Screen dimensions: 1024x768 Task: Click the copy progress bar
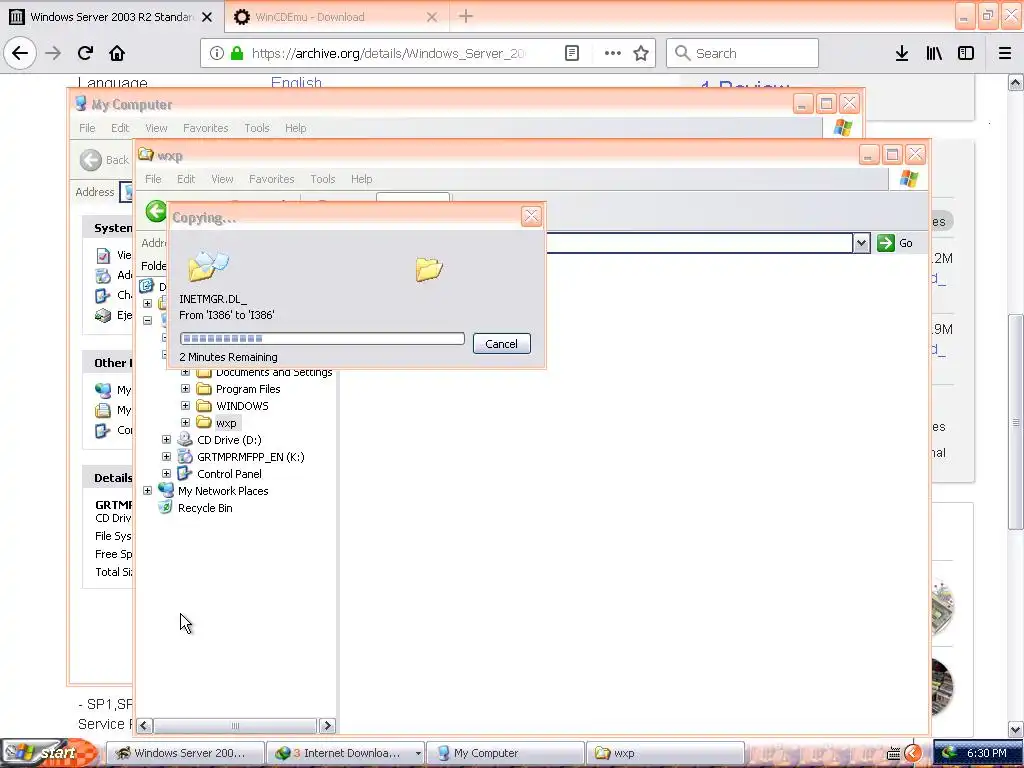click(x=322, y=338)
